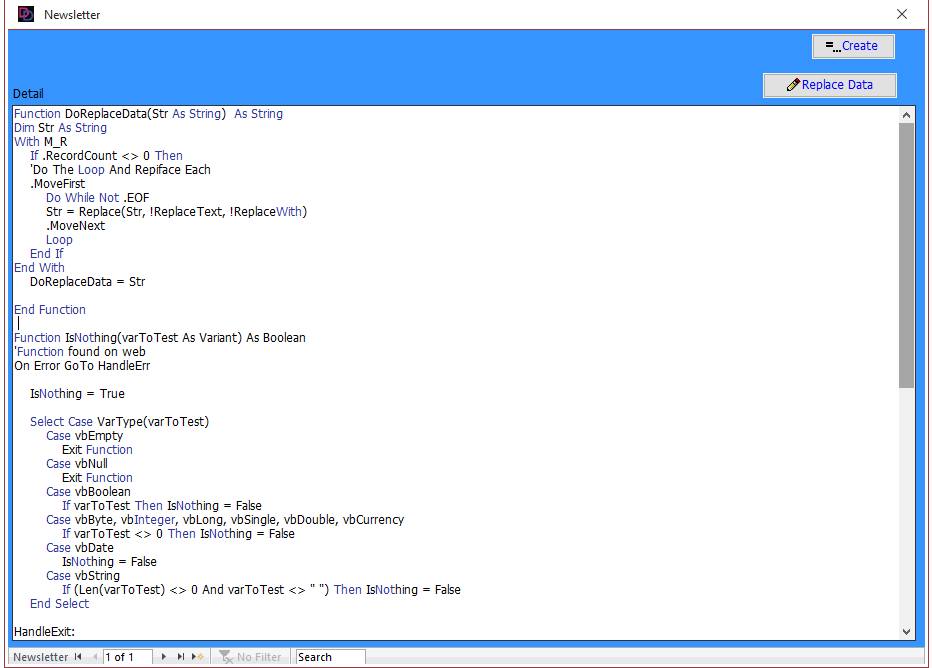The height and width of the screenshot is (668, 932).
Task: Click the current record number field
Action: (127, 657)
